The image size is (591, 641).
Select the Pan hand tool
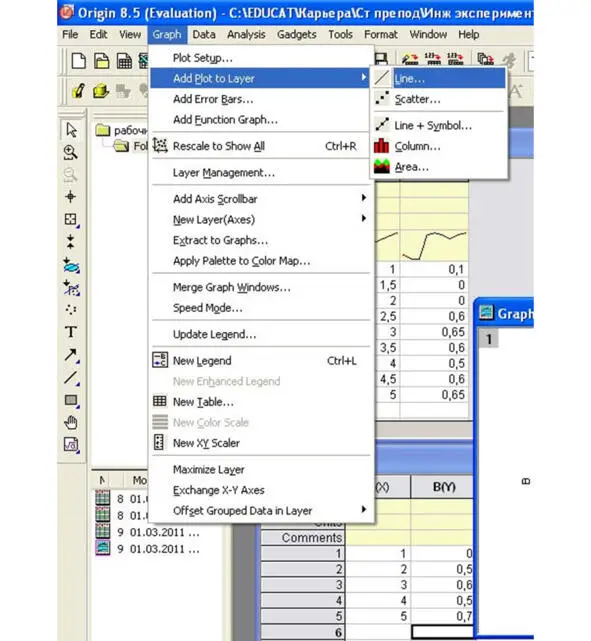71,422
